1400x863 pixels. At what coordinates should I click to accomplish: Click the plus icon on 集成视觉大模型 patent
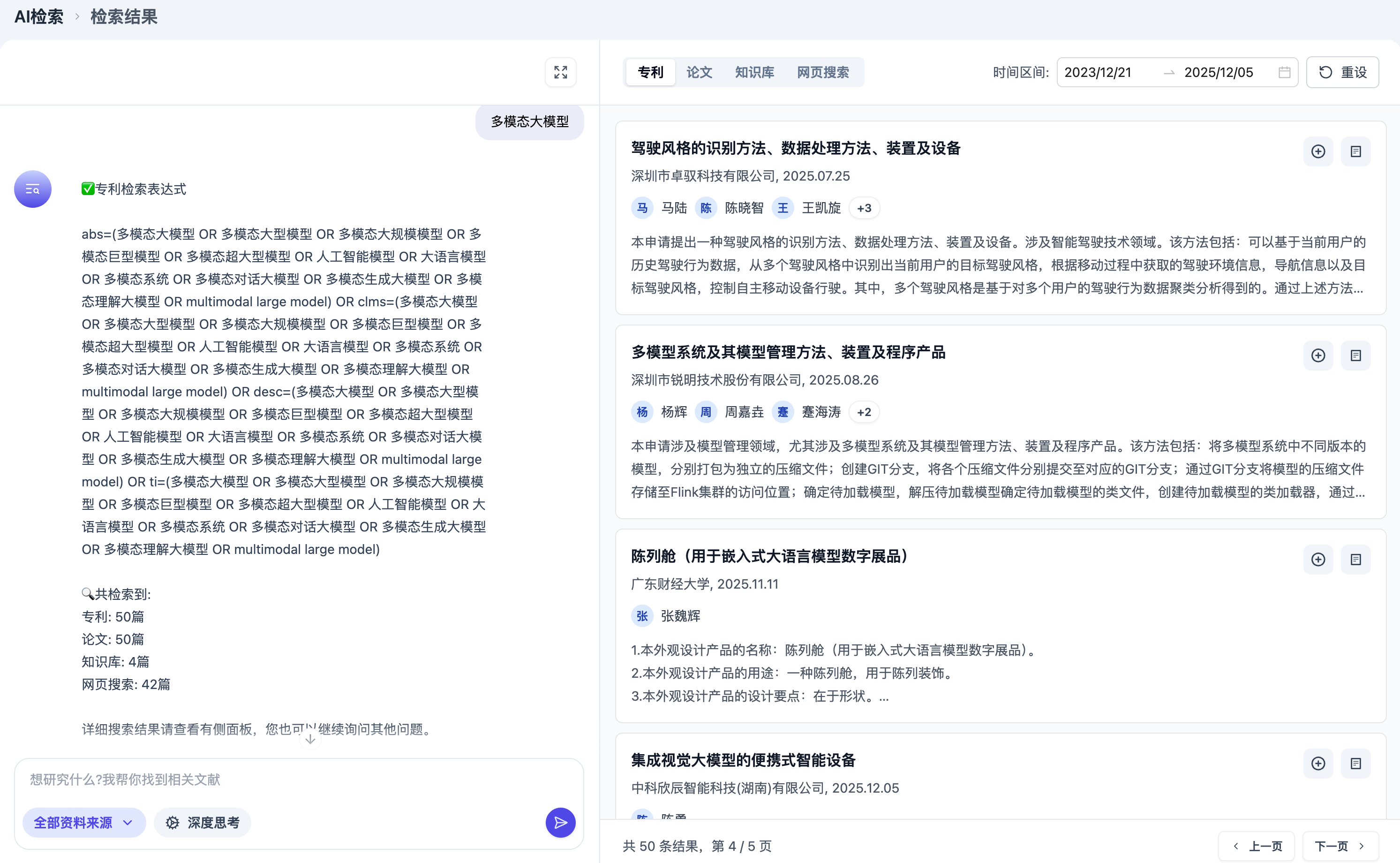coord(1318,763)
